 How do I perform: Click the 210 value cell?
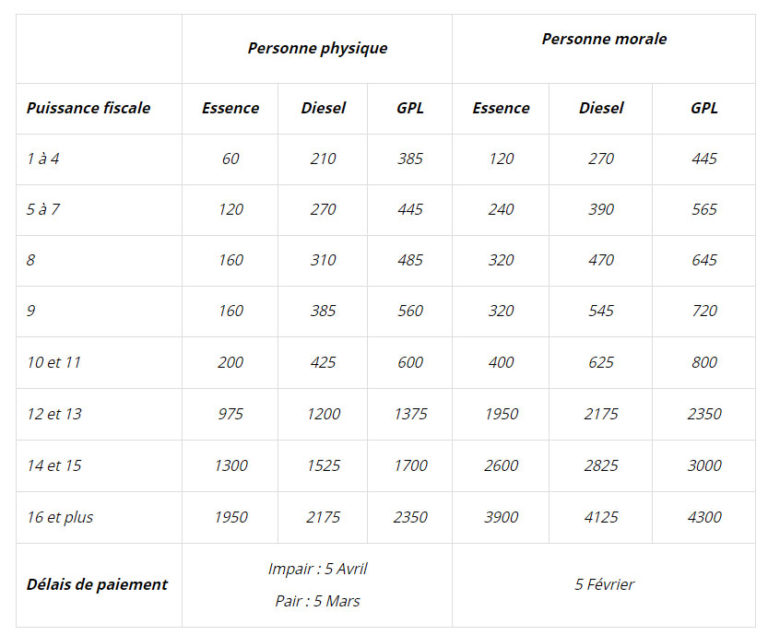click(323, 159)
